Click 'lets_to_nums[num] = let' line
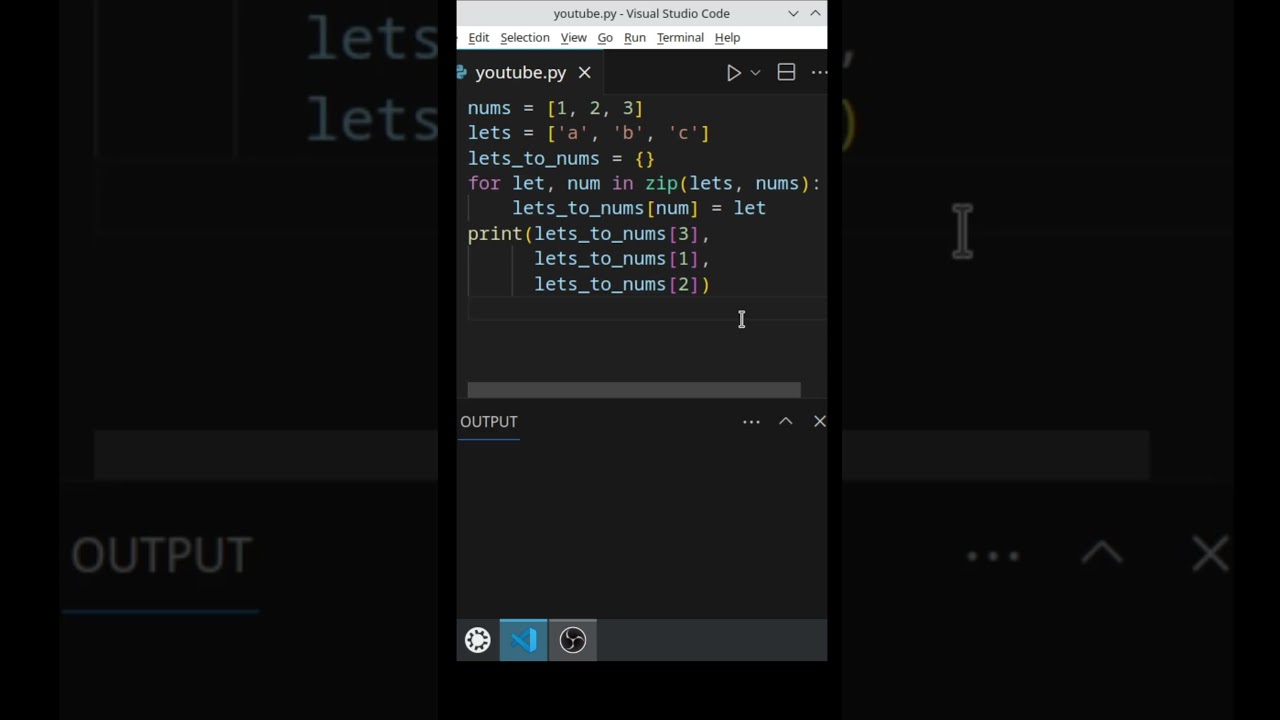The width and height of the screenshot is (1280, 720). [x=639, y=208]
